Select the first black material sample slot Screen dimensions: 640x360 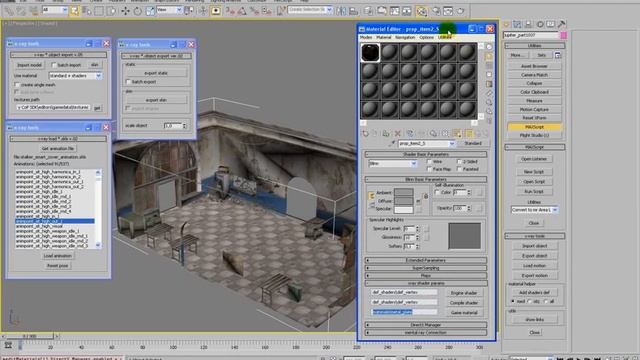click(x=370, y=53)
